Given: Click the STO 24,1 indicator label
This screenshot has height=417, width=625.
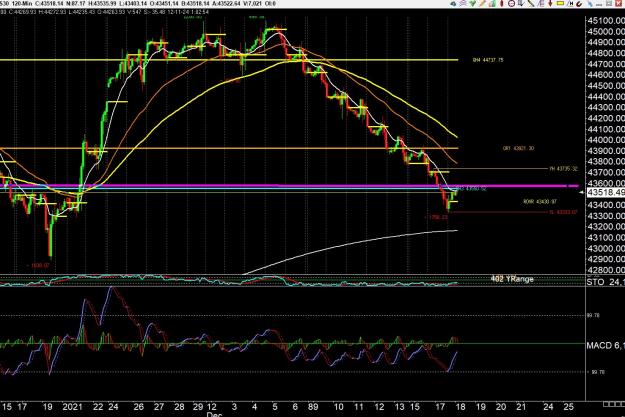Looking at the screenshot, I should point(605,282).
